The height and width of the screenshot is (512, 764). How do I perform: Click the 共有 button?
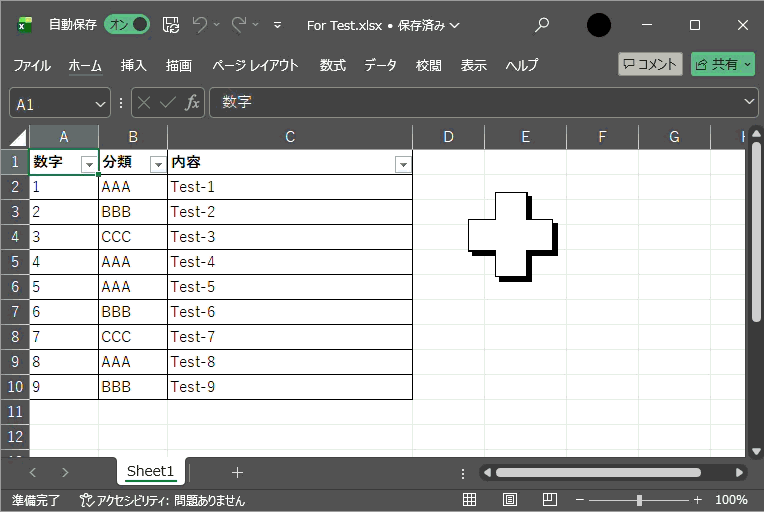click(x=723, y=64)
